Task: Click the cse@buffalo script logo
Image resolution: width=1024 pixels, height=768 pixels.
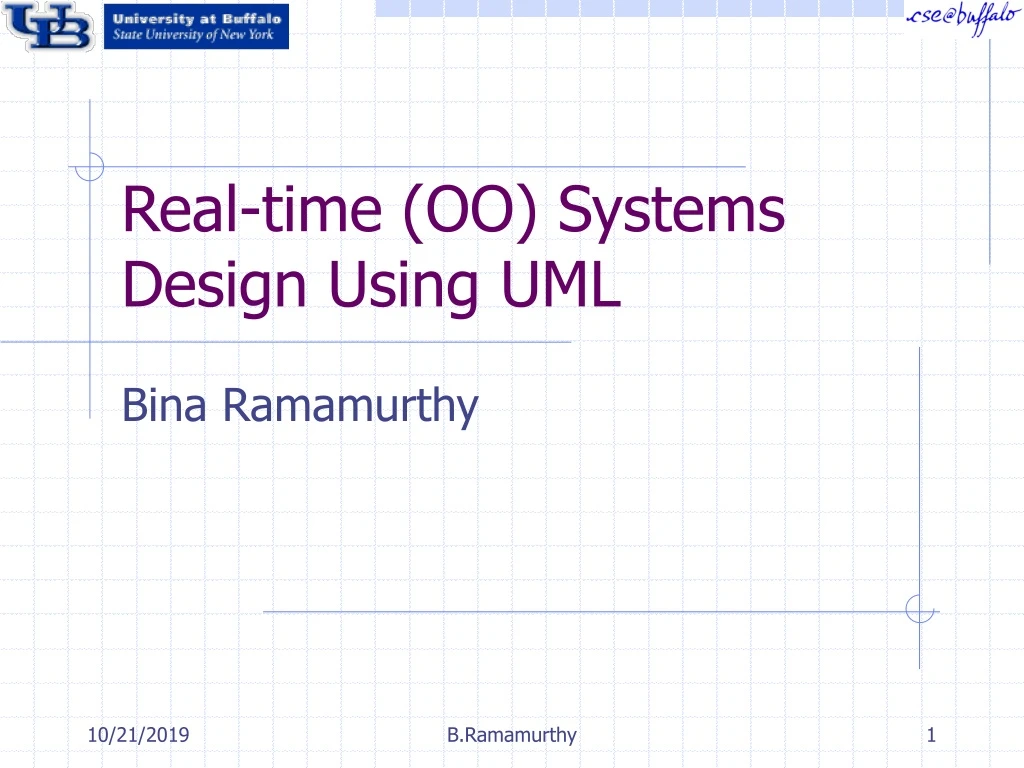Action: pos(958,17)
